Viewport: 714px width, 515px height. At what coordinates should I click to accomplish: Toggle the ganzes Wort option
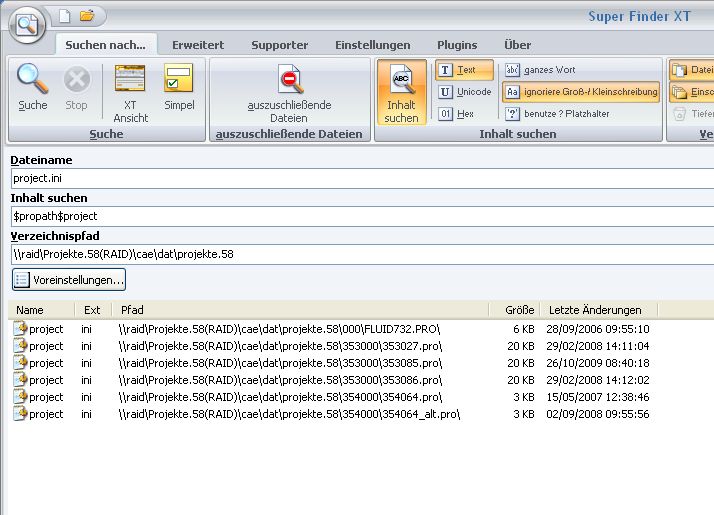(540, 70)
